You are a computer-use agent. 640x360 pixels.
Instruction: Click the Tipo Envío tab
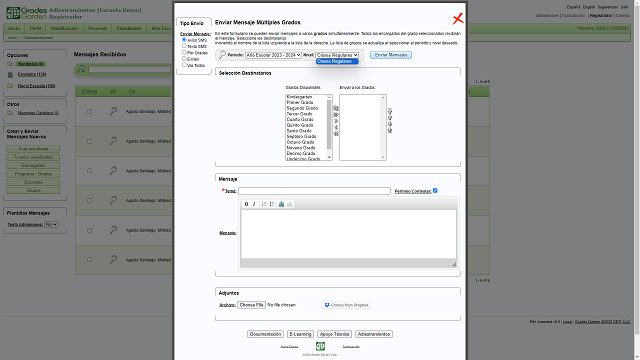192,23
